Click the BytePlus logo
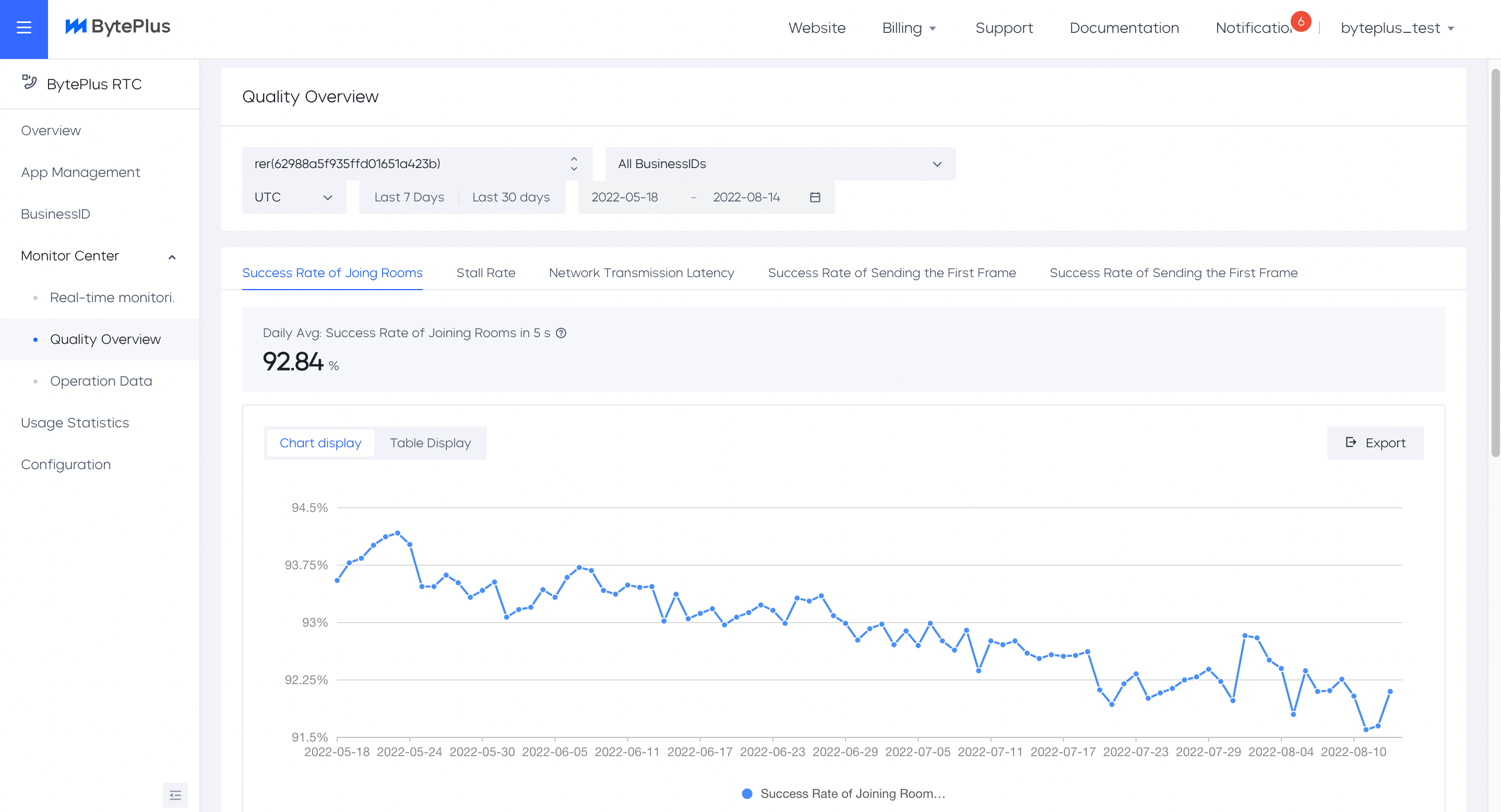 tap(118, 26)
